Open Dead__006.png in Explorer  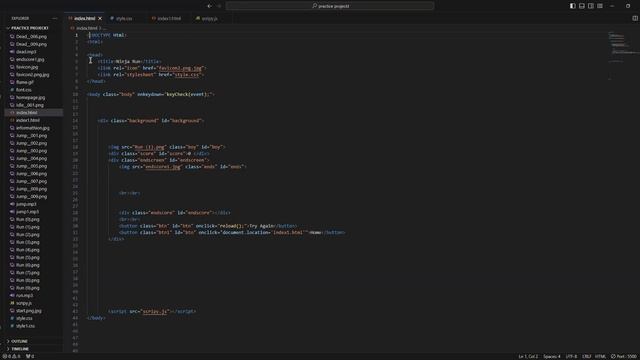tap(31, 37)
